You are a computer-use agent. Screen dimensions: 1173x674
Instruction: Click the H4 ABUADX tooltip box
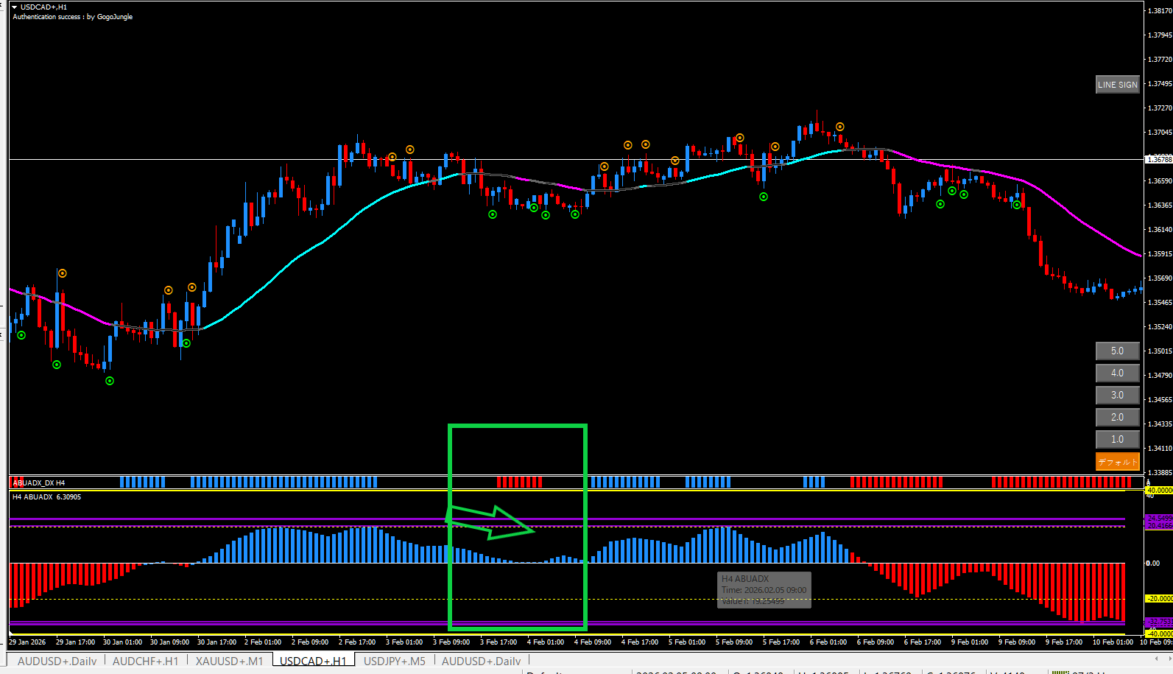coord(763,590)
